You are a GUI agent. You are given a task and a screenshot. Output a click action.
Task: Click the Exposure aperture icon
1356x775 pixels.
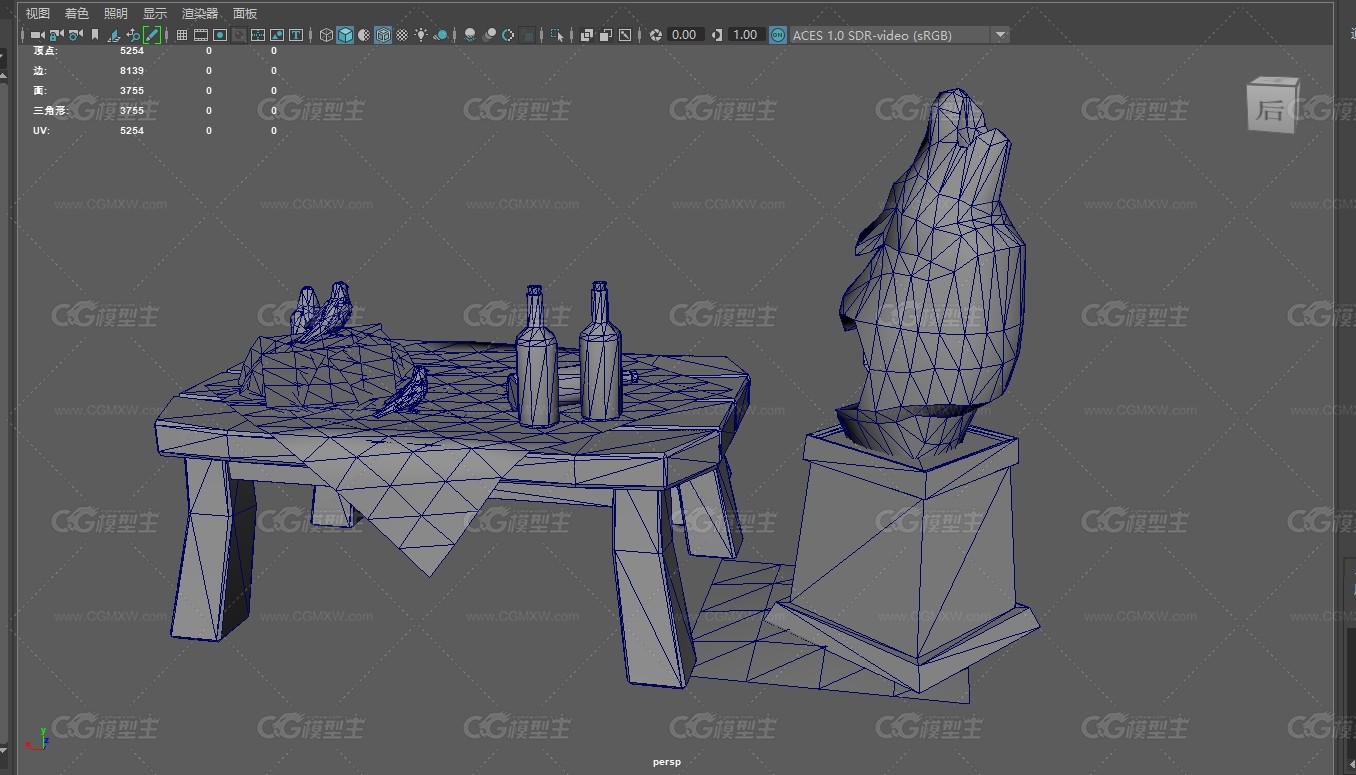[x=655, y=35]
